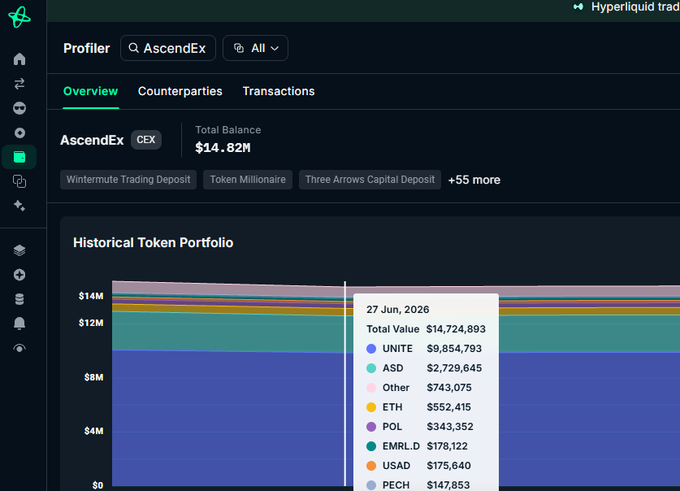
Task: Open the Home sidebar icon
Action: (20, 59)
